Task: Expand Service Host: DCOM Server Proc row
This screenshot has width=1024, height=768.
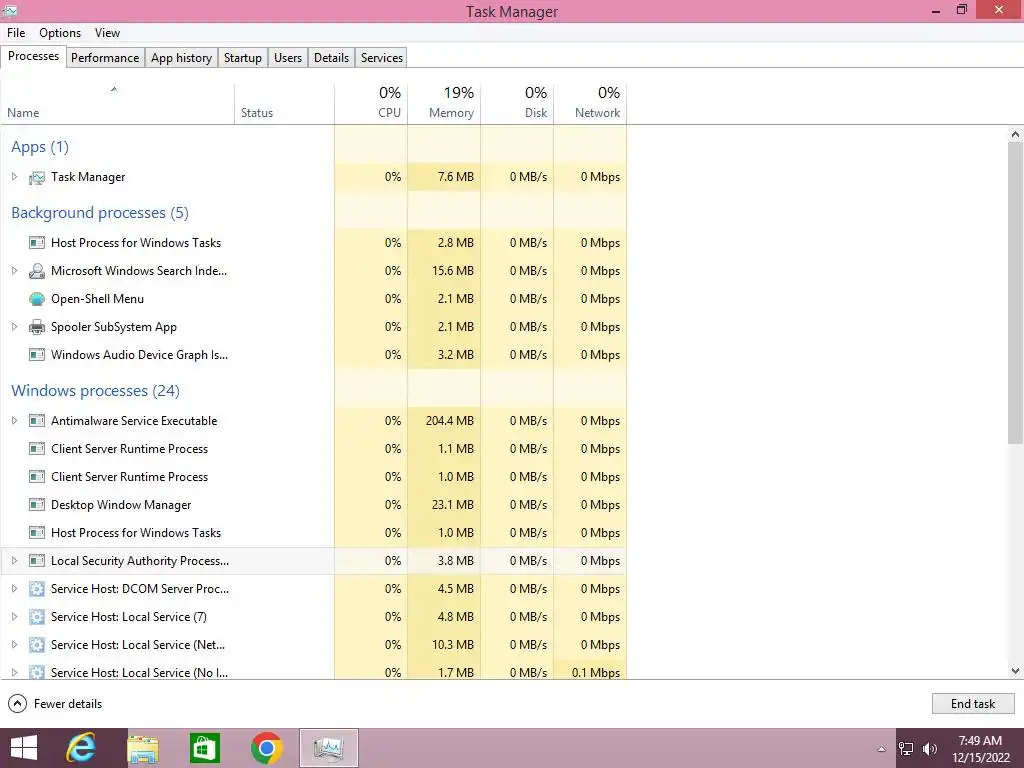Action: click(x=14, y=588)
